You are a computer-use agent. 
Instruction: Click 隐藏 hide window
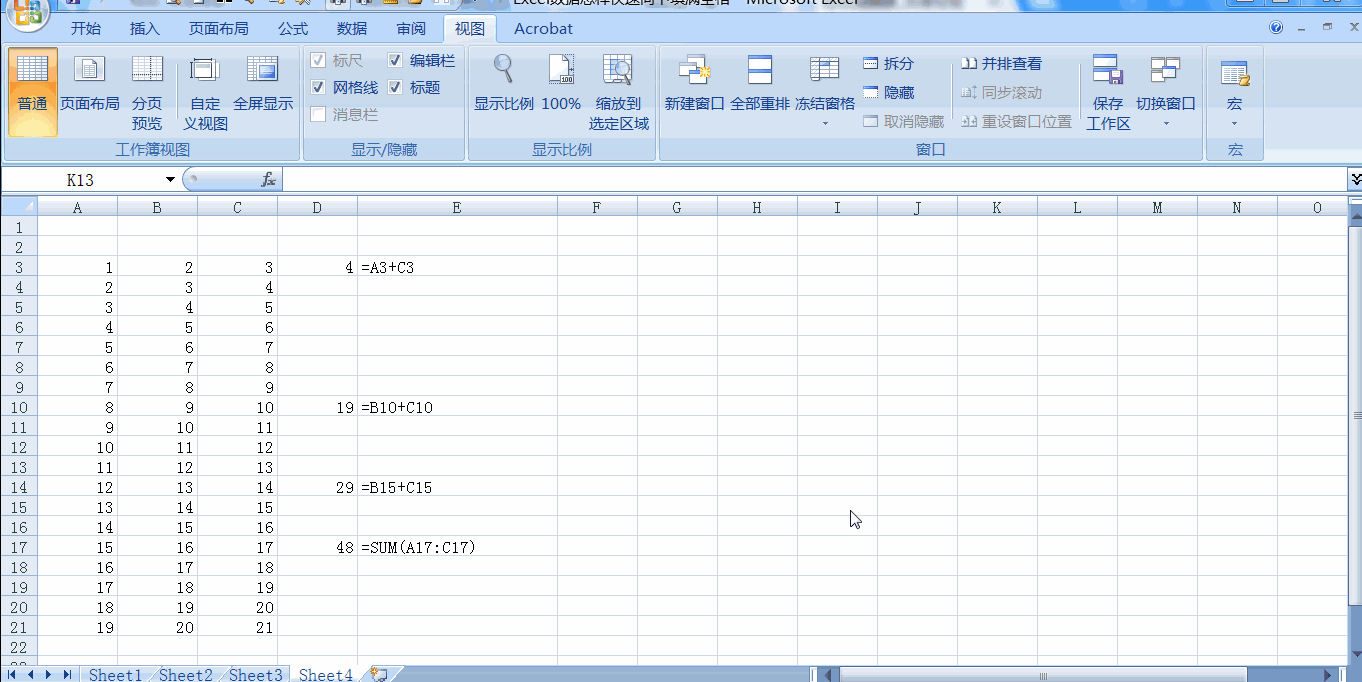[x=888, y=92]
